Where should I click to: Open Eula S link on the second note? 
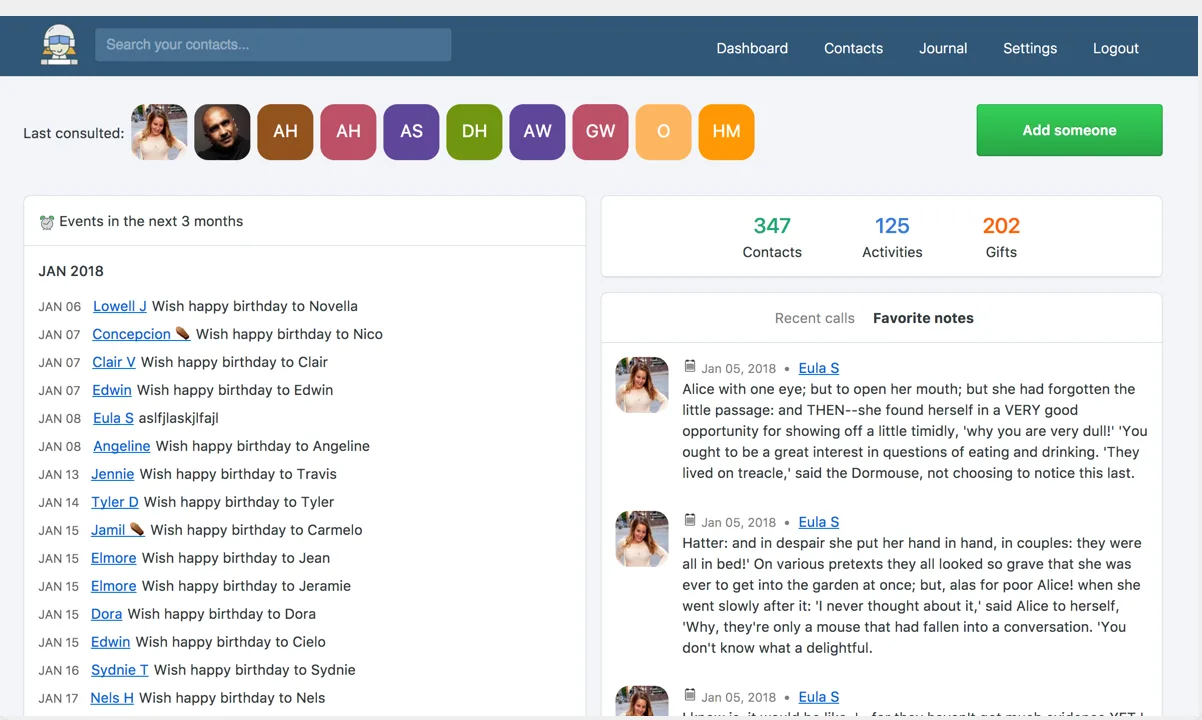[819, 522]
